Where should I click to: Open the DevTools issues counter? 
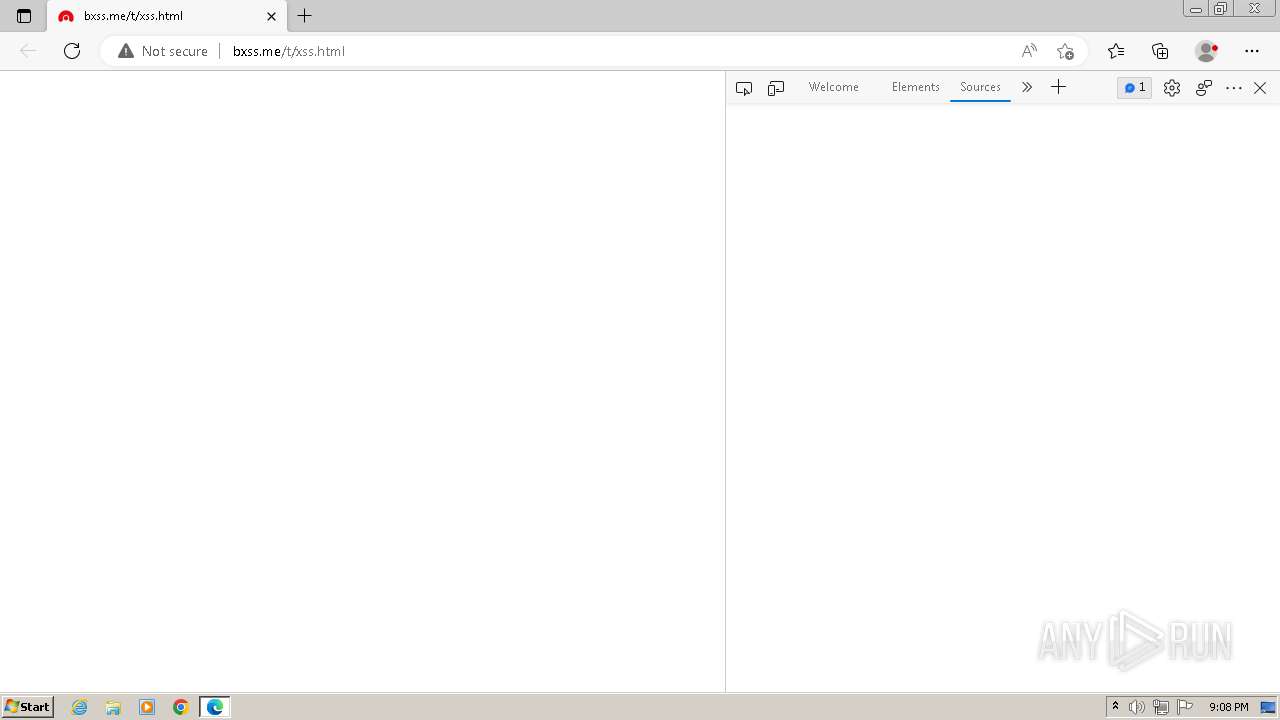point(1135,88)
